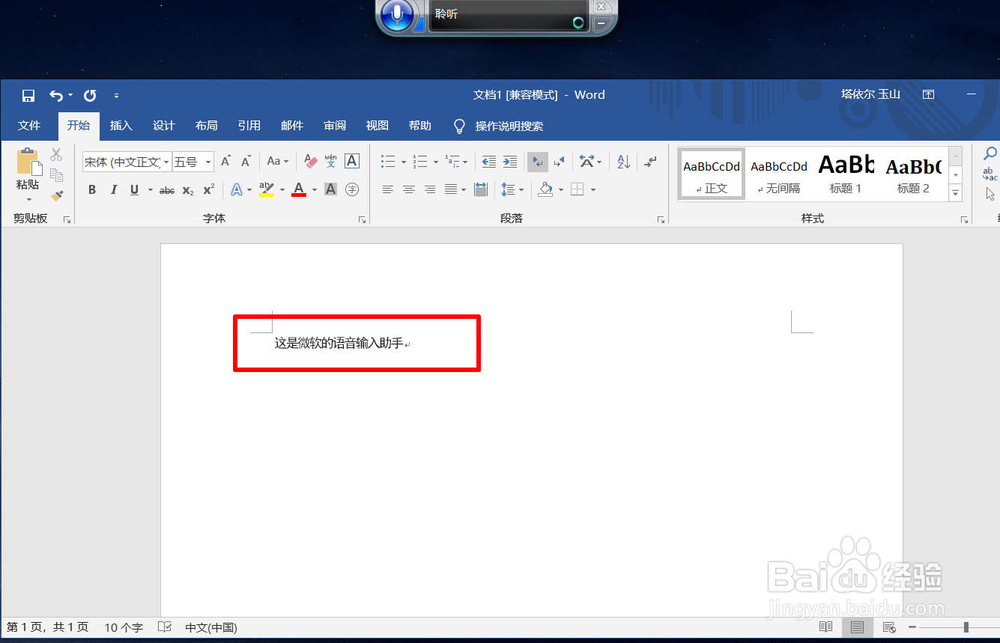Image resolution: width=1000 pixels, height=643 pixels.
Task: Click the numbered list icon
Action: point(420,161)
